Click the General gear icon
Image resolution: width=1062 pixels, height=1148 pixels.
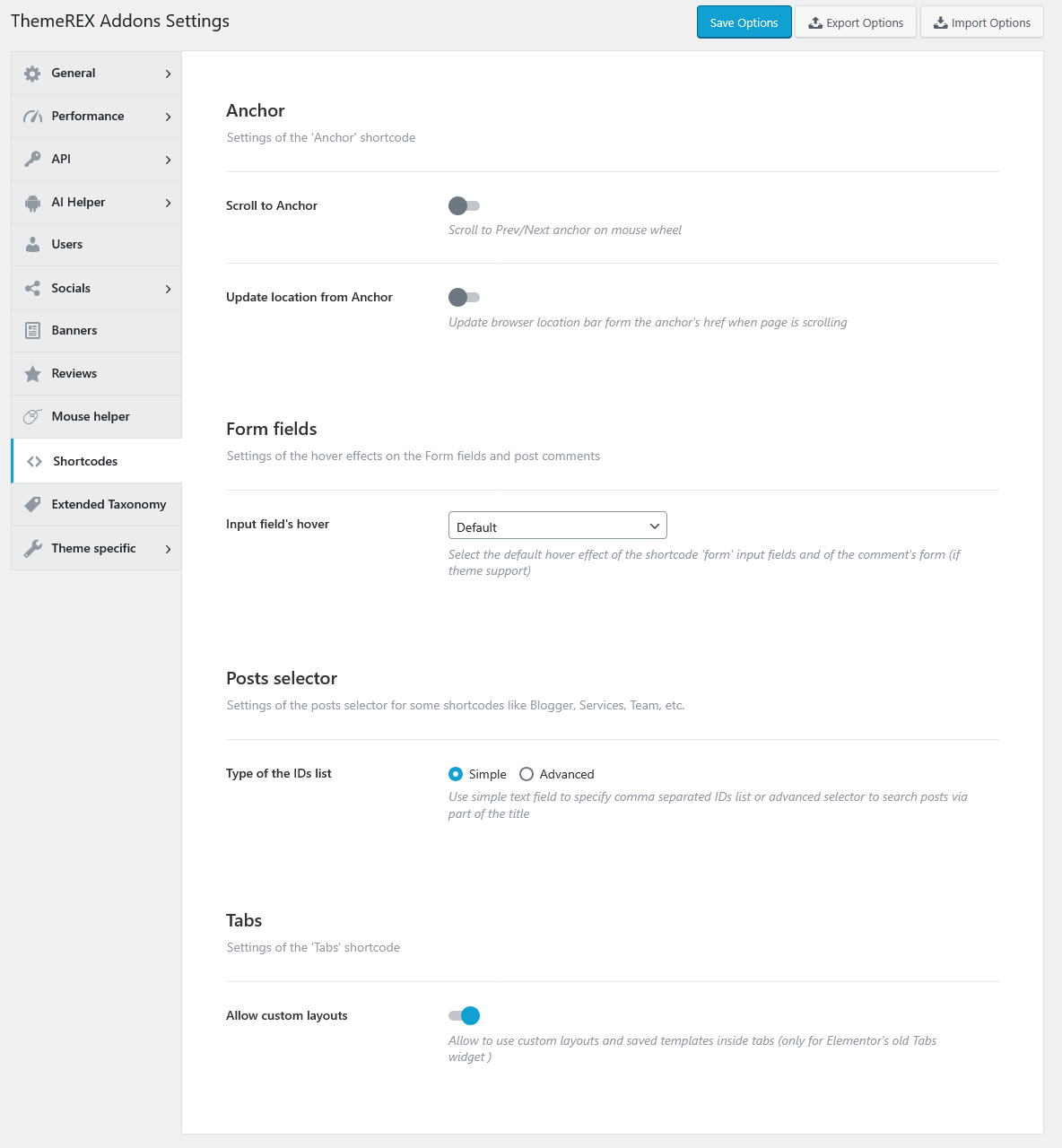[32, 74]
